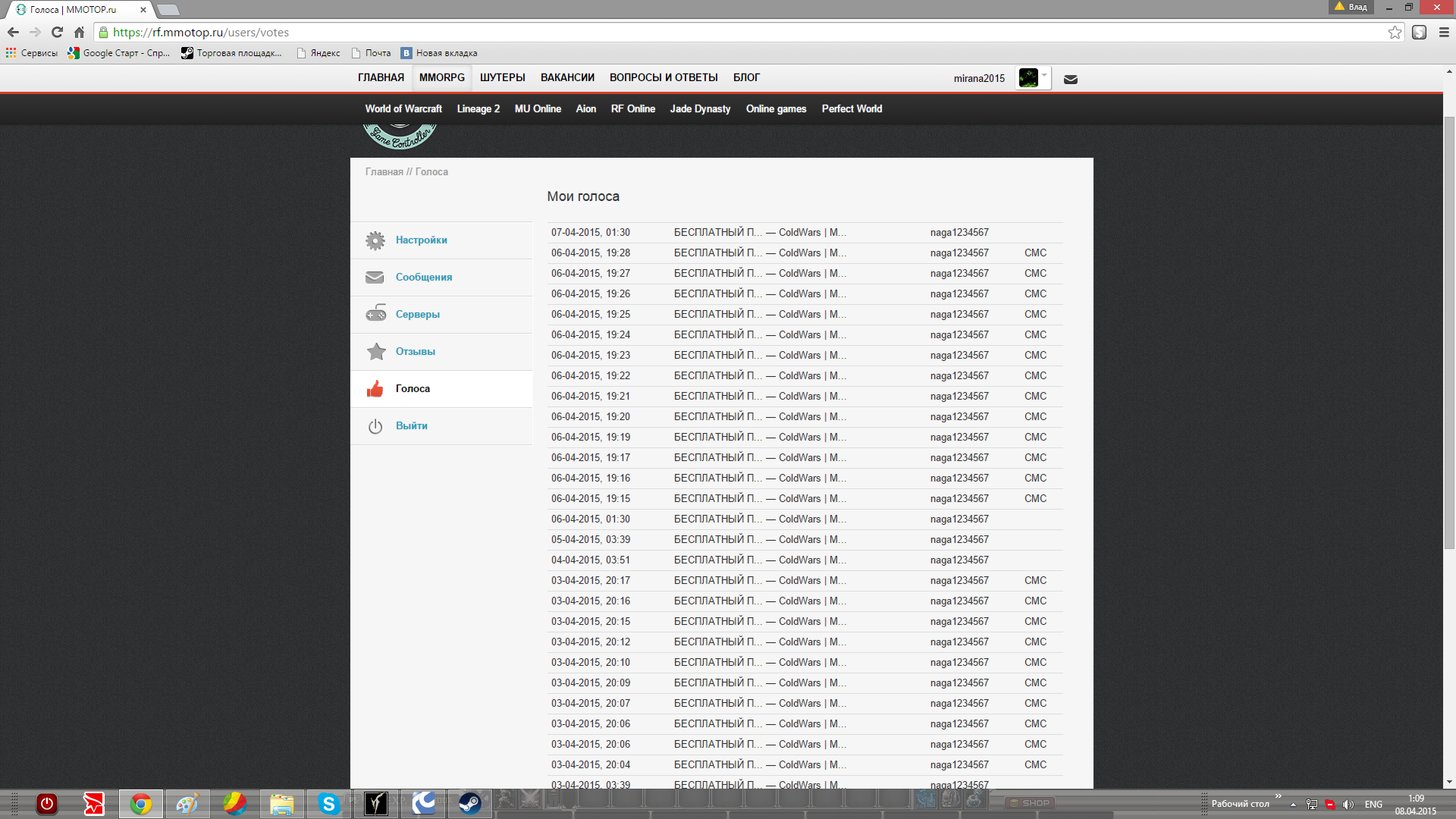The height and width of the screenshot is (819, 1456).
Task: Click the mirana2015 username
Action: click(979, 78)
